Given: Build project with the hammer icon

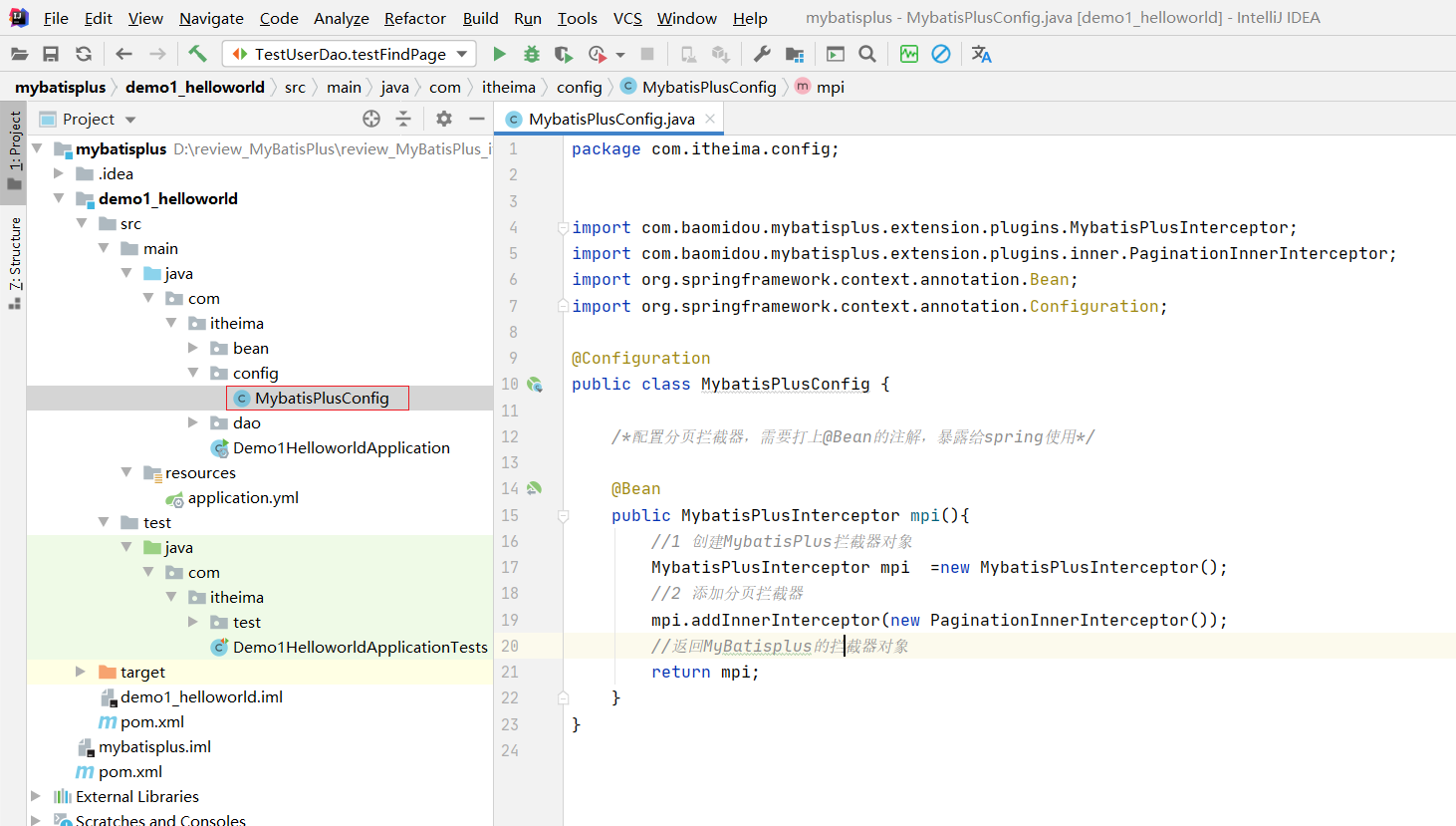Looking at the screenshot, I should [x=197, y=54].
